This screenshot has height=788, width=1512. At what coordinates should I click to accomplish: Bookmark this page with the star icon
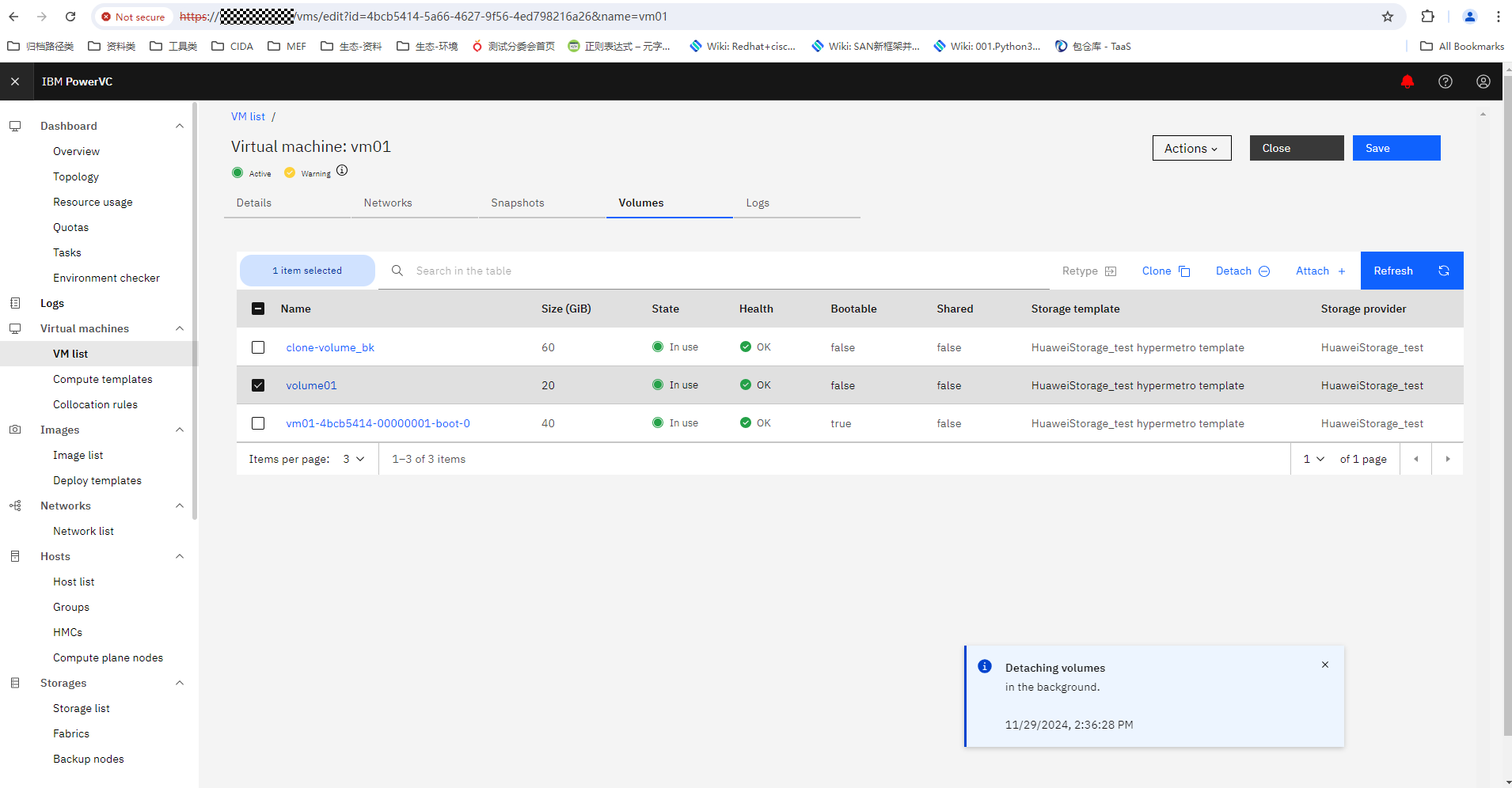[x=1388, y=17]
